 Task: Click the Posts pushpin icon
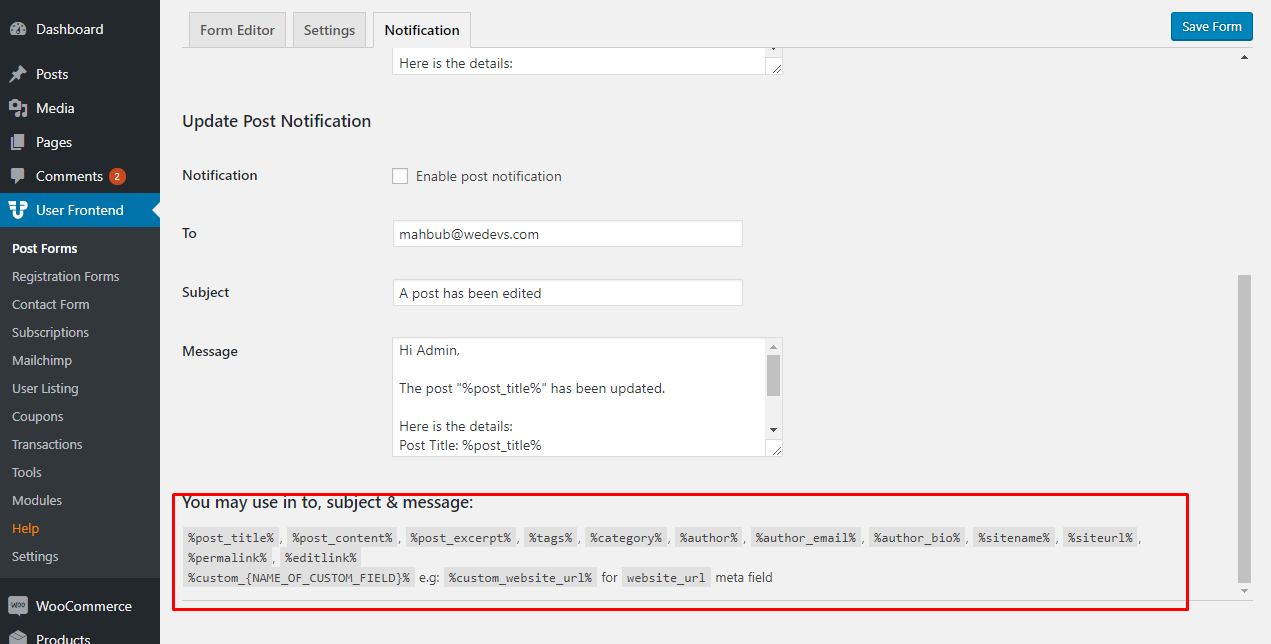coord(18,74)
